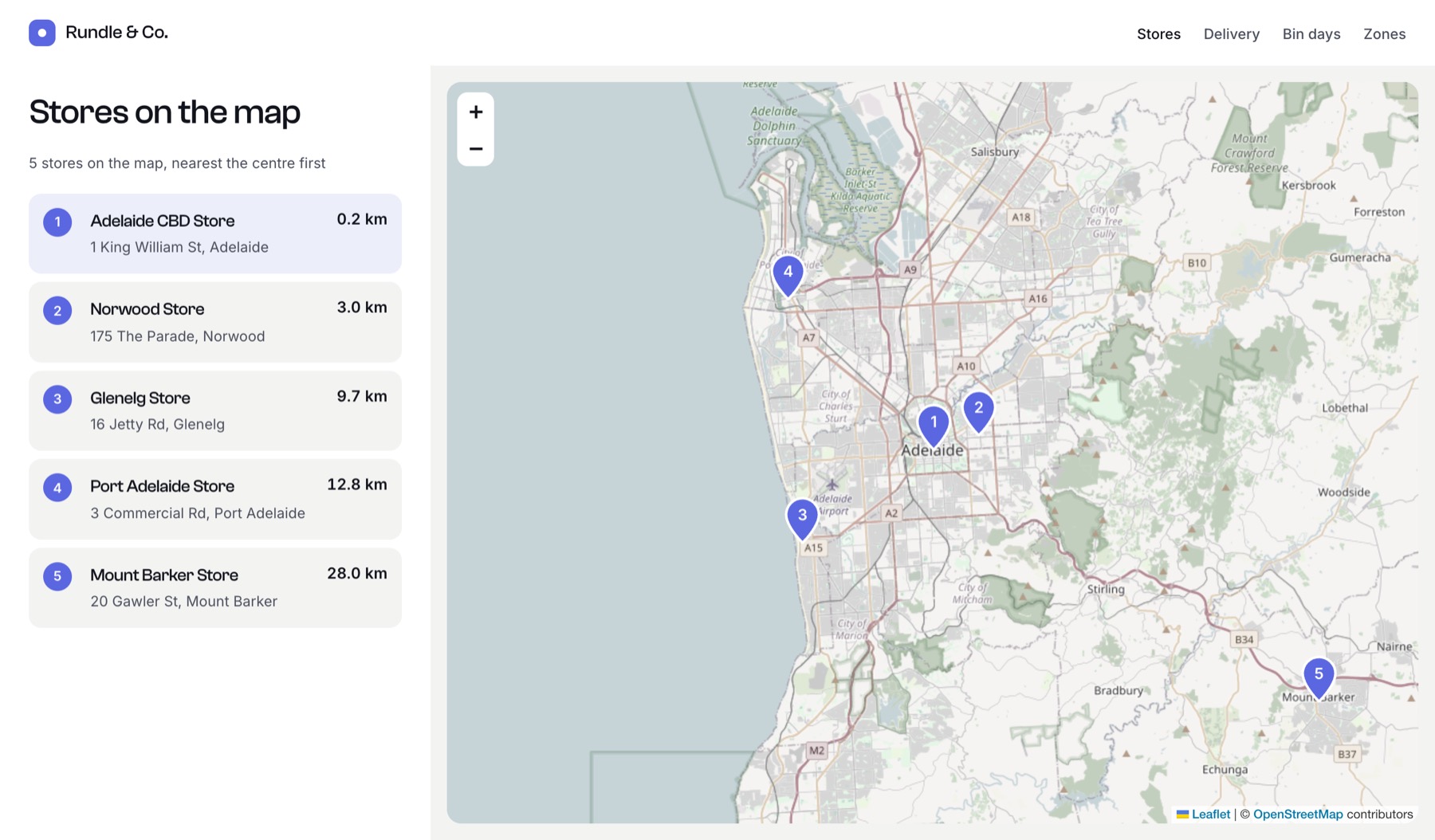Viewport: 1435px width, 840px height.
Task: Select map pin 4 at Port Adelaide
Action: (x=788, y=276)
